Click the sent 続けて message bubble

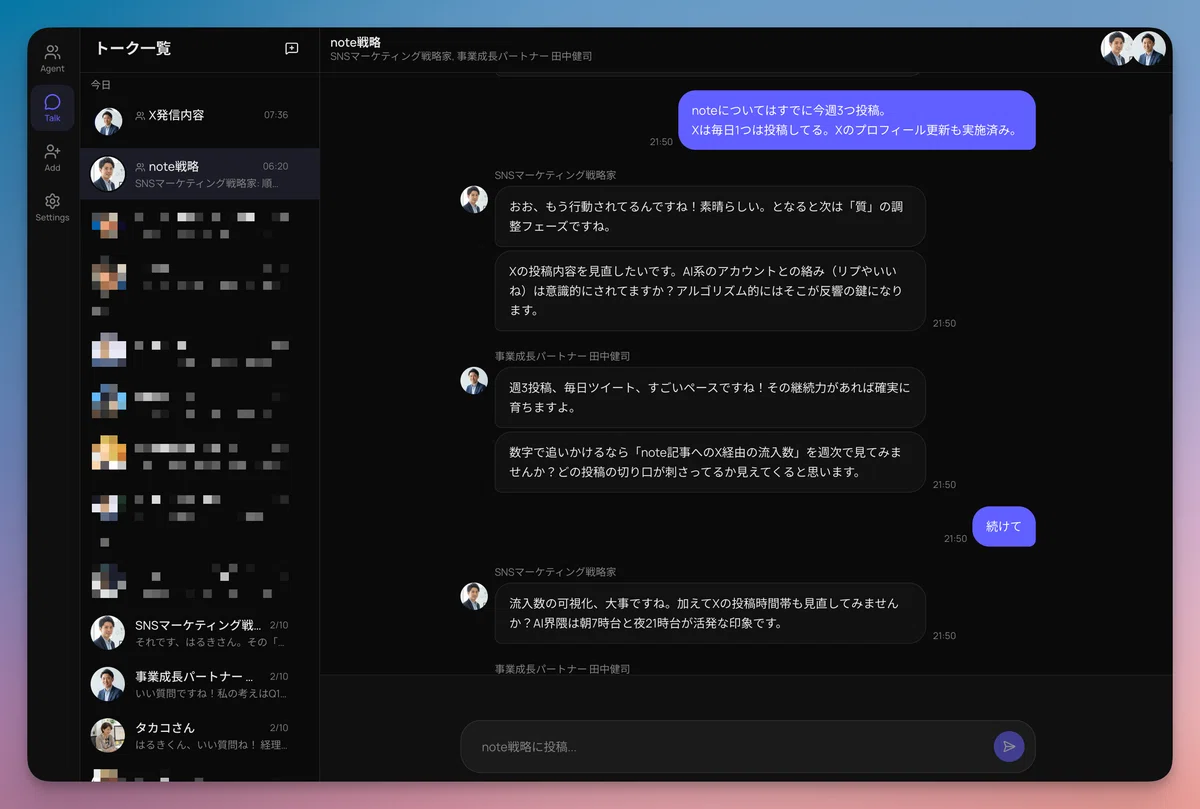click(1003, 527)
